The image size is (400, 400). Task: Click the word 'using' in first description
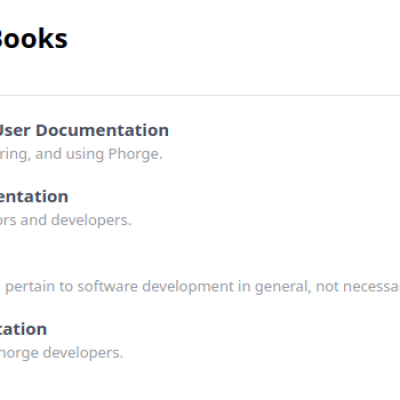coord(85,154)
